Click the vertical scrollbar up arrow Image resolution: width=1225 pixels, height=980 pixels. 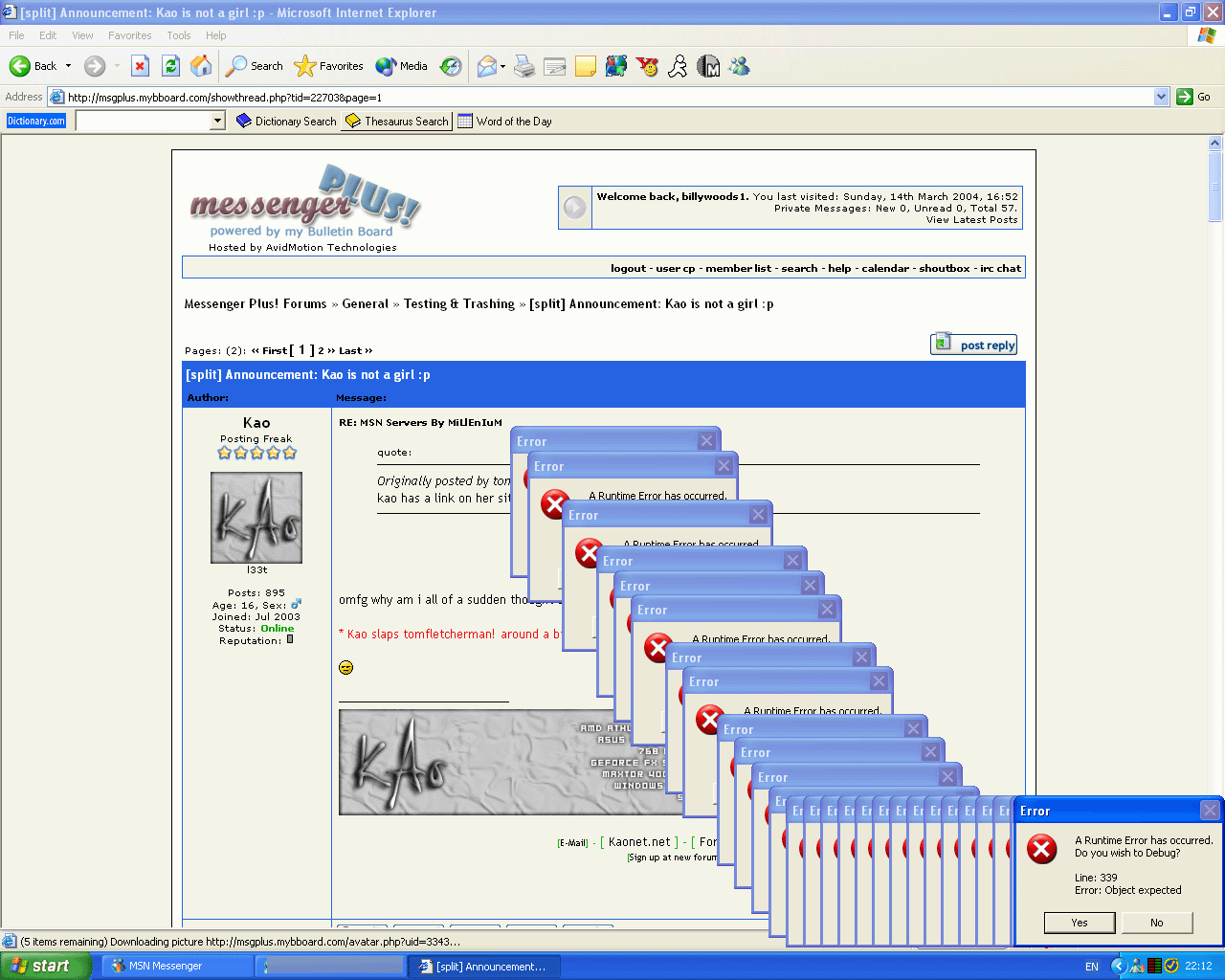pyautogui.click(x=1215, y=143)
